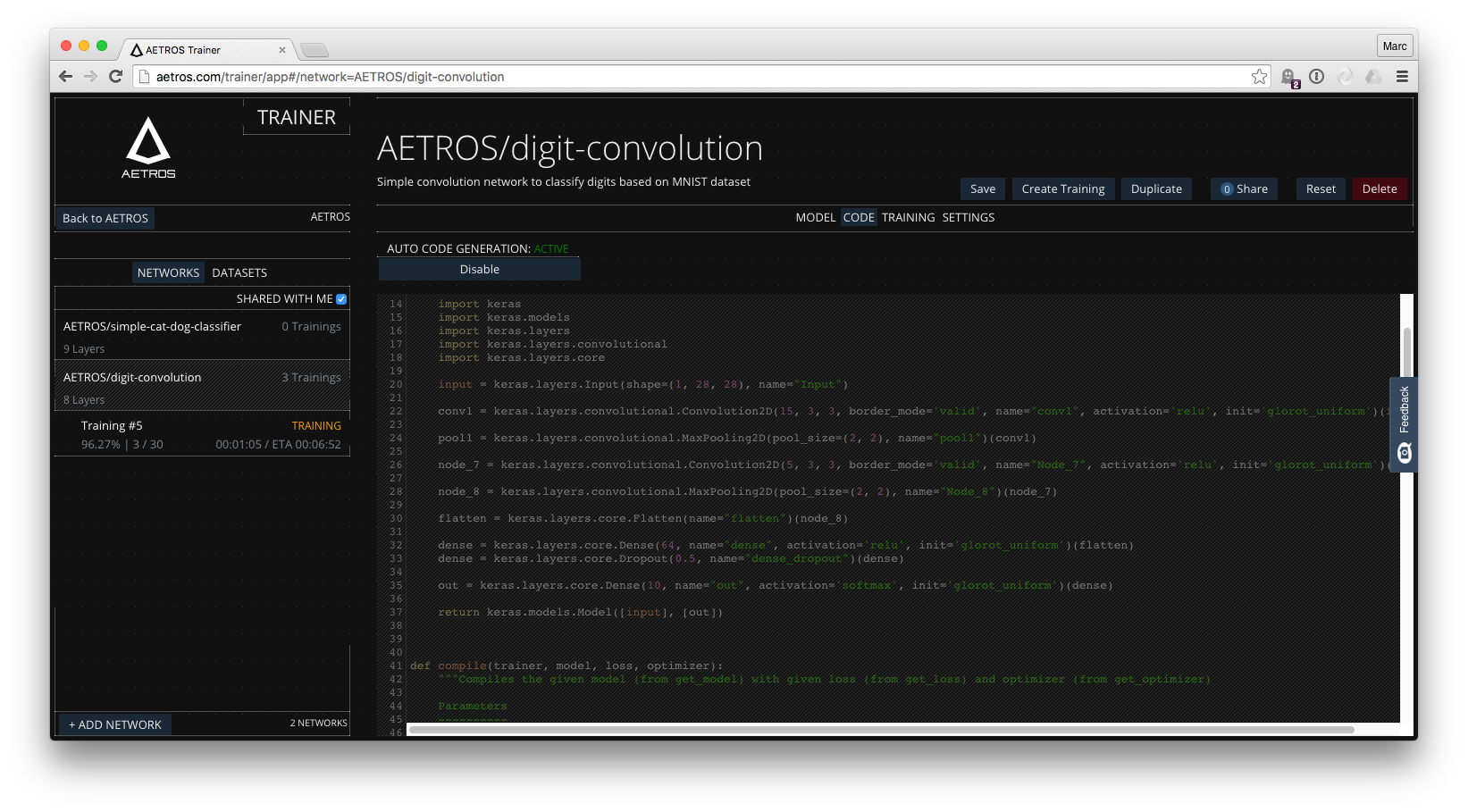Click the 'AETROS/digit-convolution' page title

point(570,148)
